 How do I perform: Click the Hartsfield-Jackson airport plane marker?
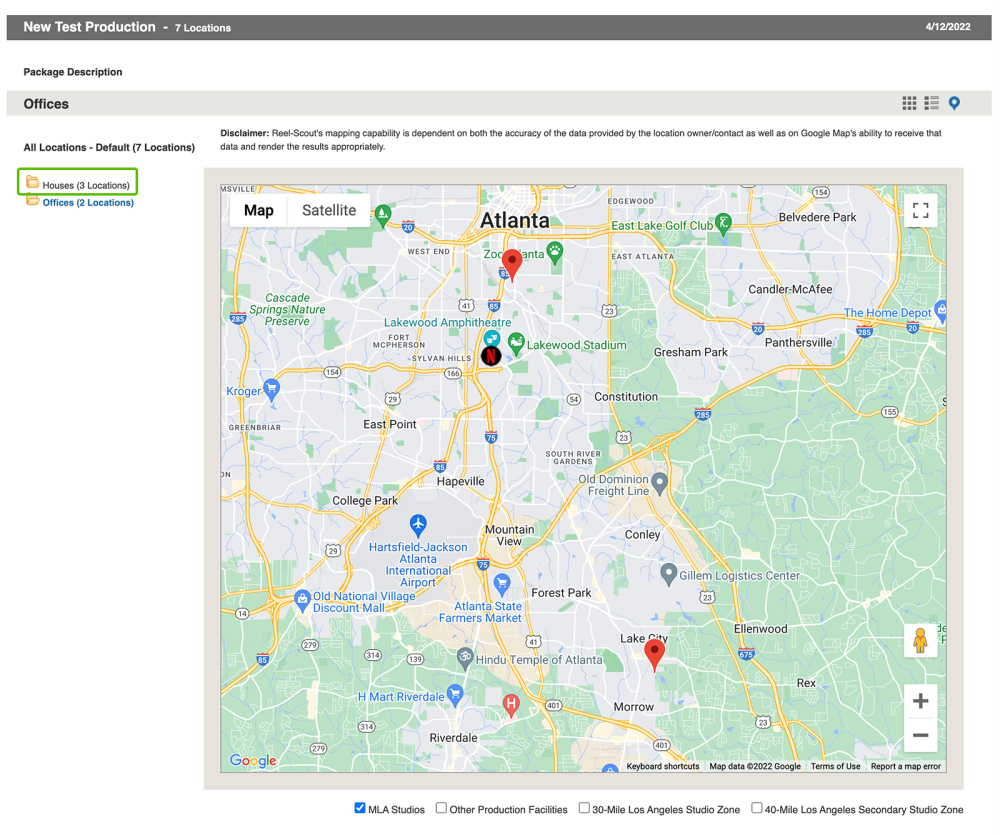pos(418,526)
